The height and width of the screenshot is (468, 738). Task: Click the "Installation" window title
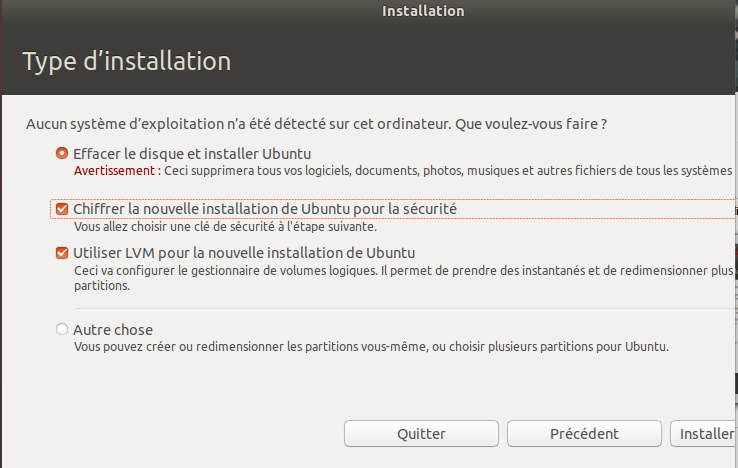(423, 11)
